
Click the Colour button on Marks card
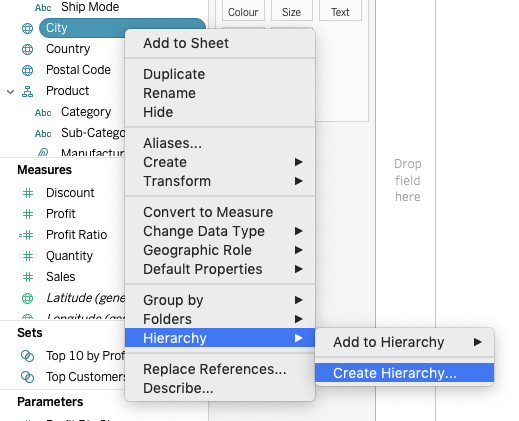(243, 11)
